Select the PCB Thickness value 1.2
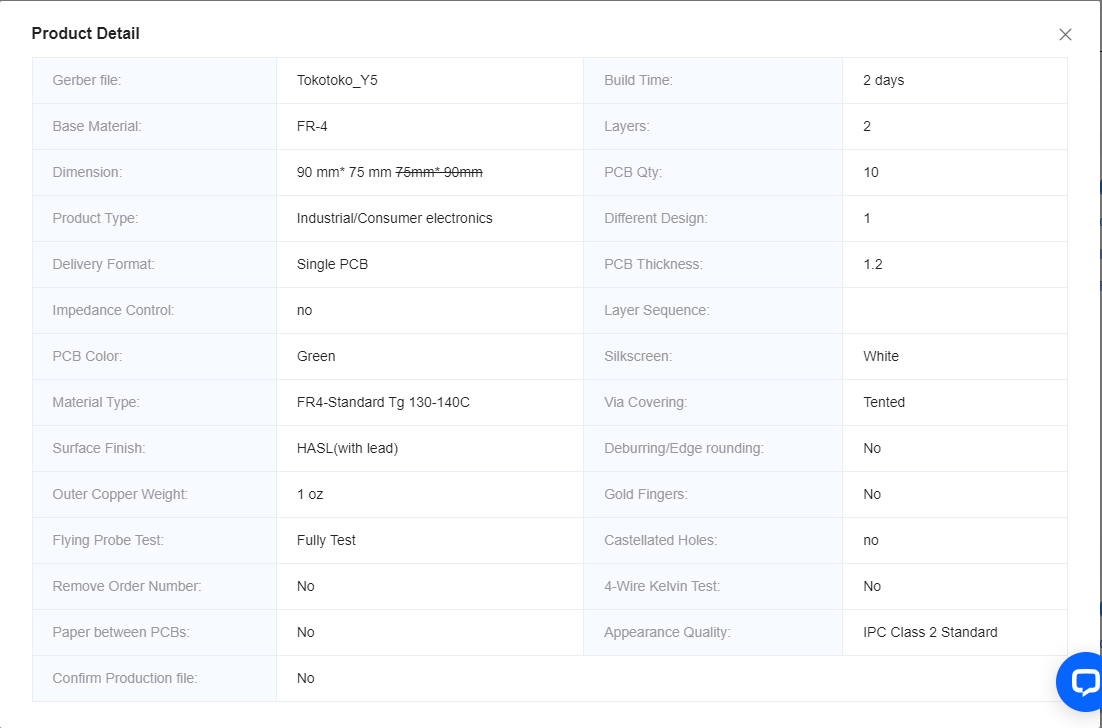1102x728 pixels. pyautogui.click(x=872, y=264)
